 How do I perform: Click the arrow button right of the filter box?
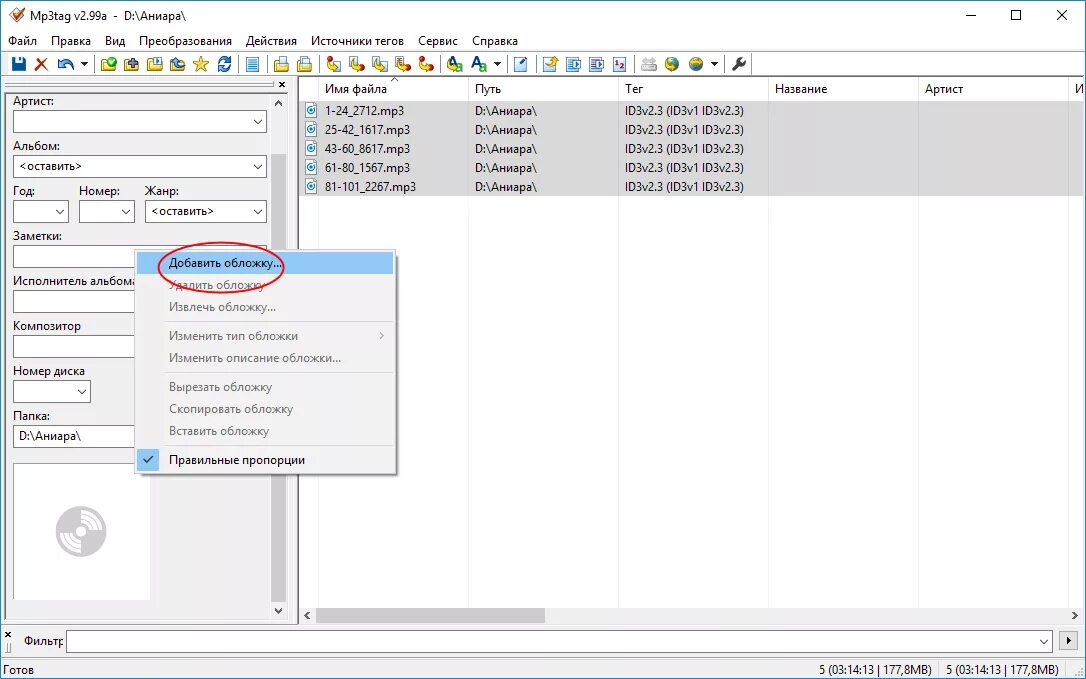tap(1069, 642)
